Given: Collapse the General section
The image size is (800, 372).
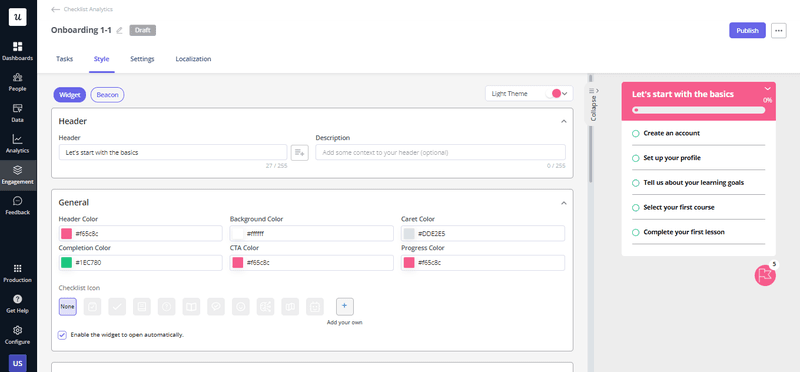Looking at the screenshot, I should (x=564, y=203).
